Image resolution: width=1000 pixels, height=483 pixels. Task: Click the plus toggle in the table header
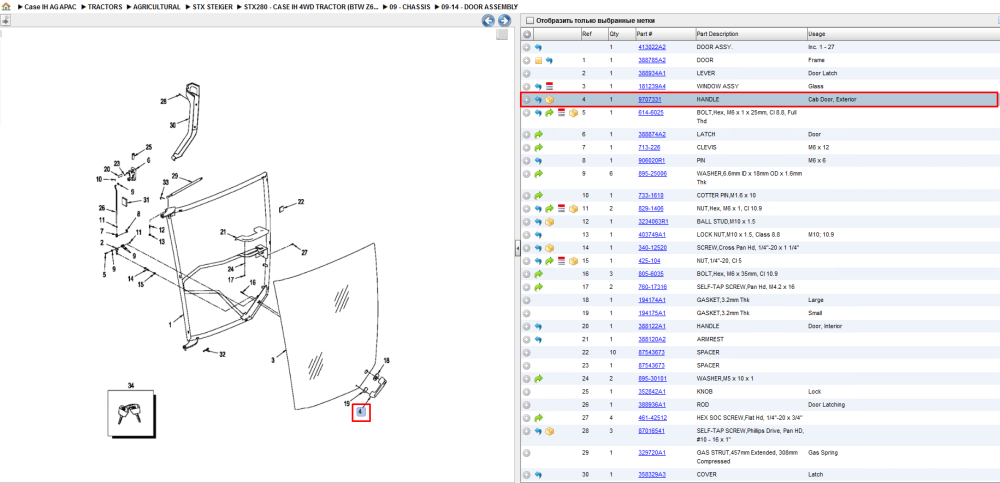pos(527,34)
